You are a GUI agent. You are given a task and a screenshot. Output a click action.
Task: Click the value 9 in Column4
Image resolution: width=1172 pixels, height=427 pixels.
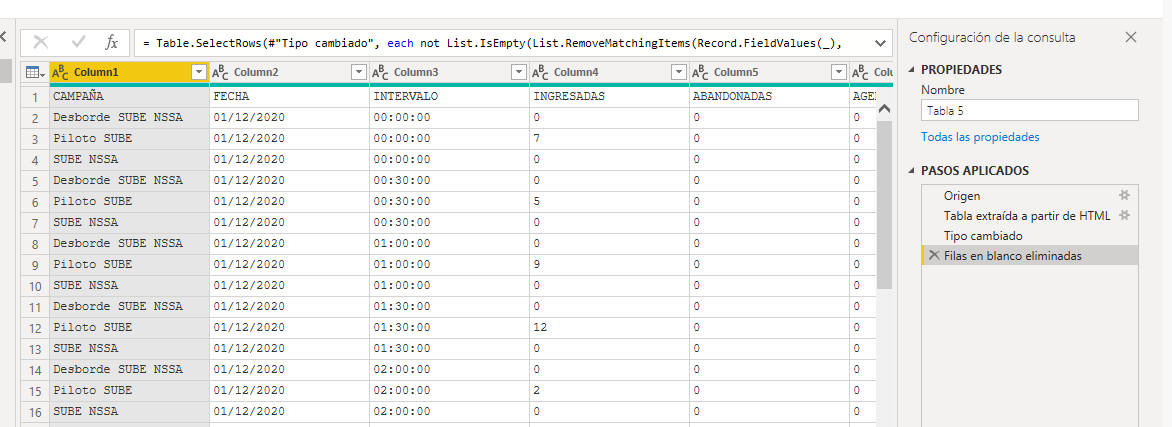(609, 264)
